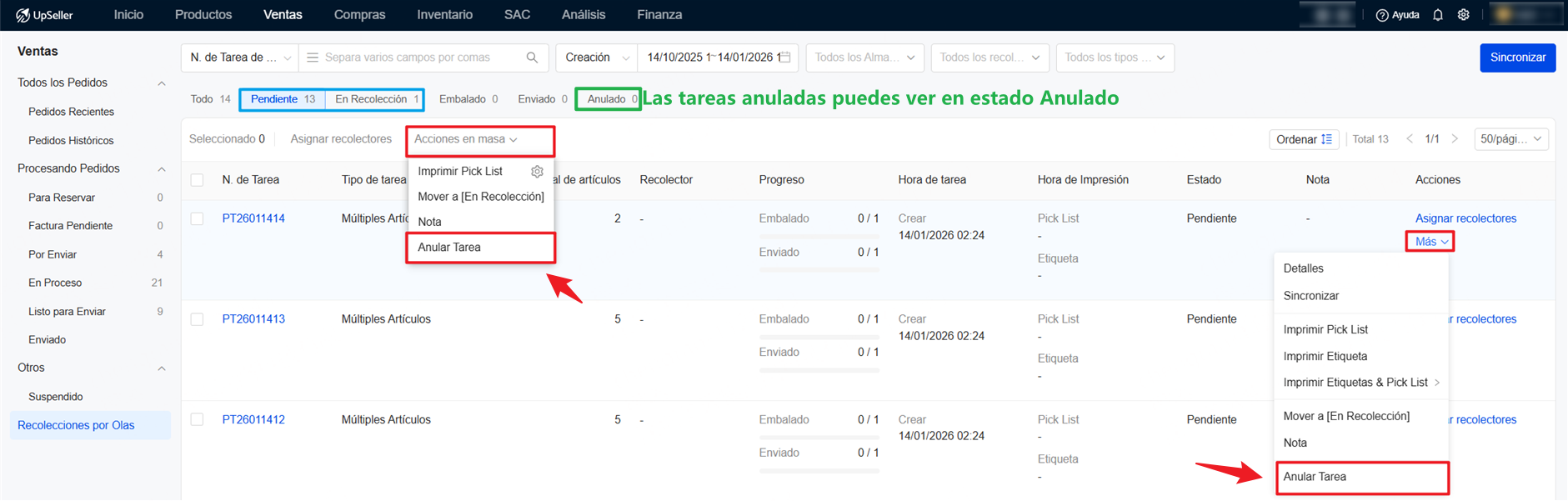Open task link PT26011413
Image resolution: width=1568 pixels, height=501 pixels.
(x=253, y=319)
